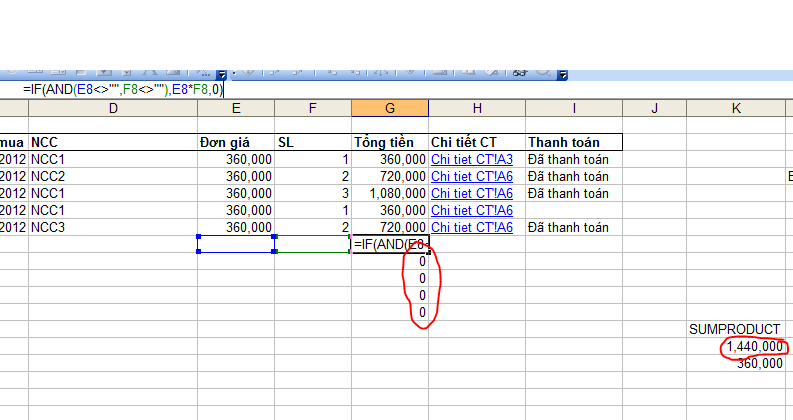793x420 pixels.
Task: Open the toolbar options dropdown after the binoculars
Action: [562, 75]
